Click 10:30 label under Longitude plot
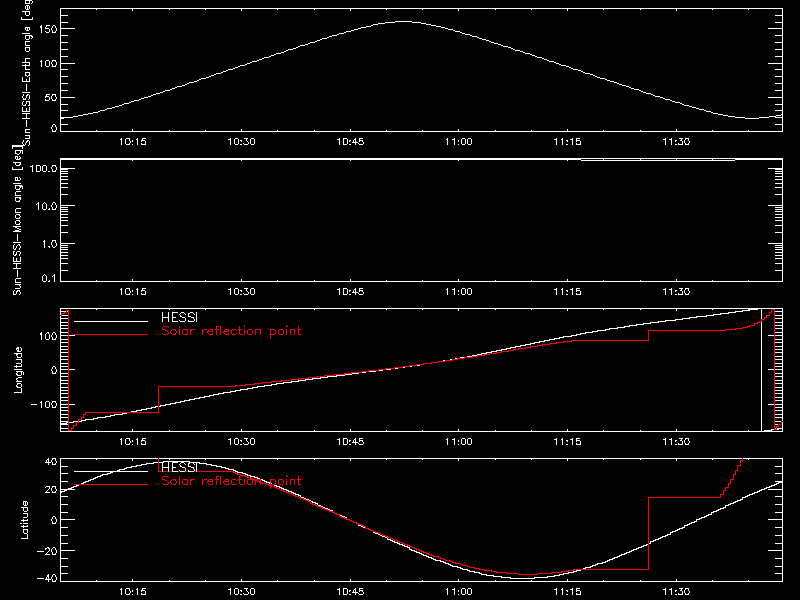 (241, 442)
